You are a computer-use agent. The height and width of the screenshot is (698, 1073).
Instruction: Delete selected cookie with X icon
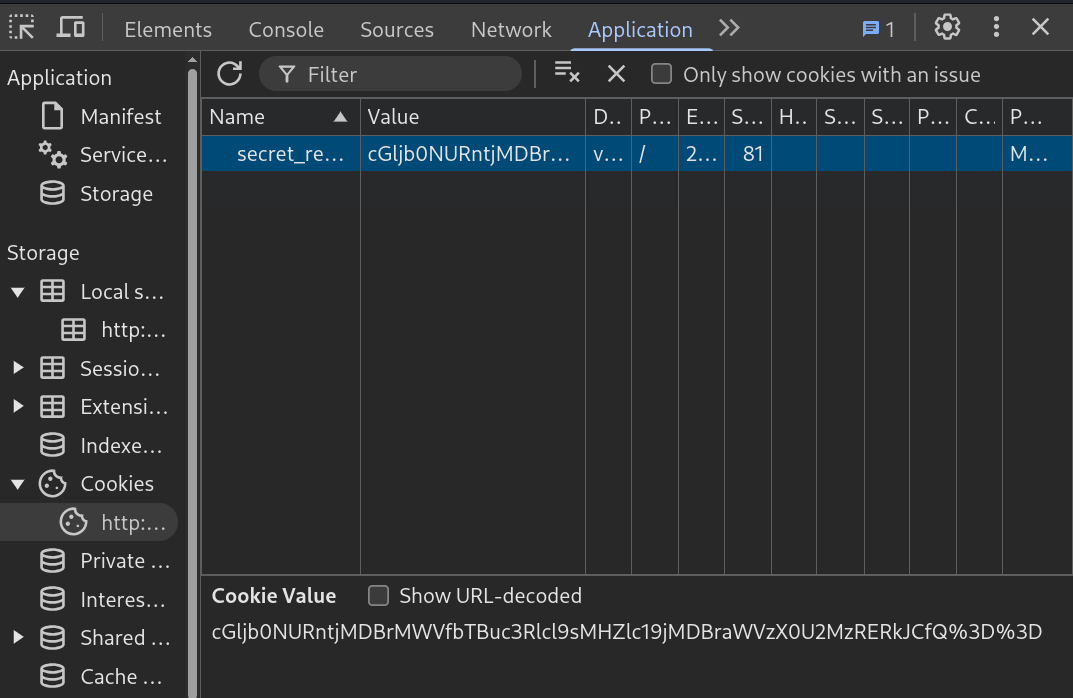click(616, 74)
